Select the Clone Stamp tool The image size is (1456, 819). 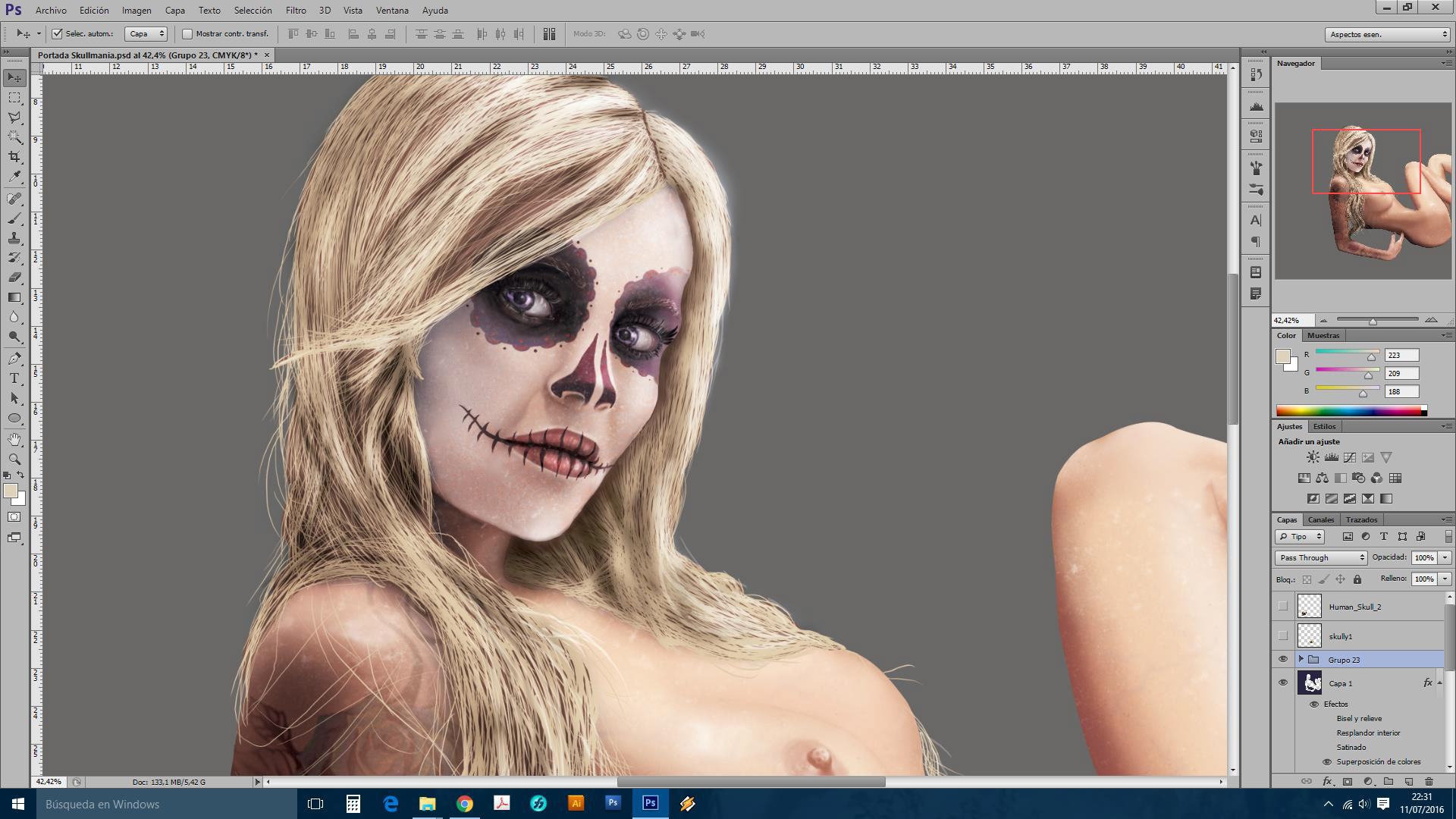pos(14,238)
